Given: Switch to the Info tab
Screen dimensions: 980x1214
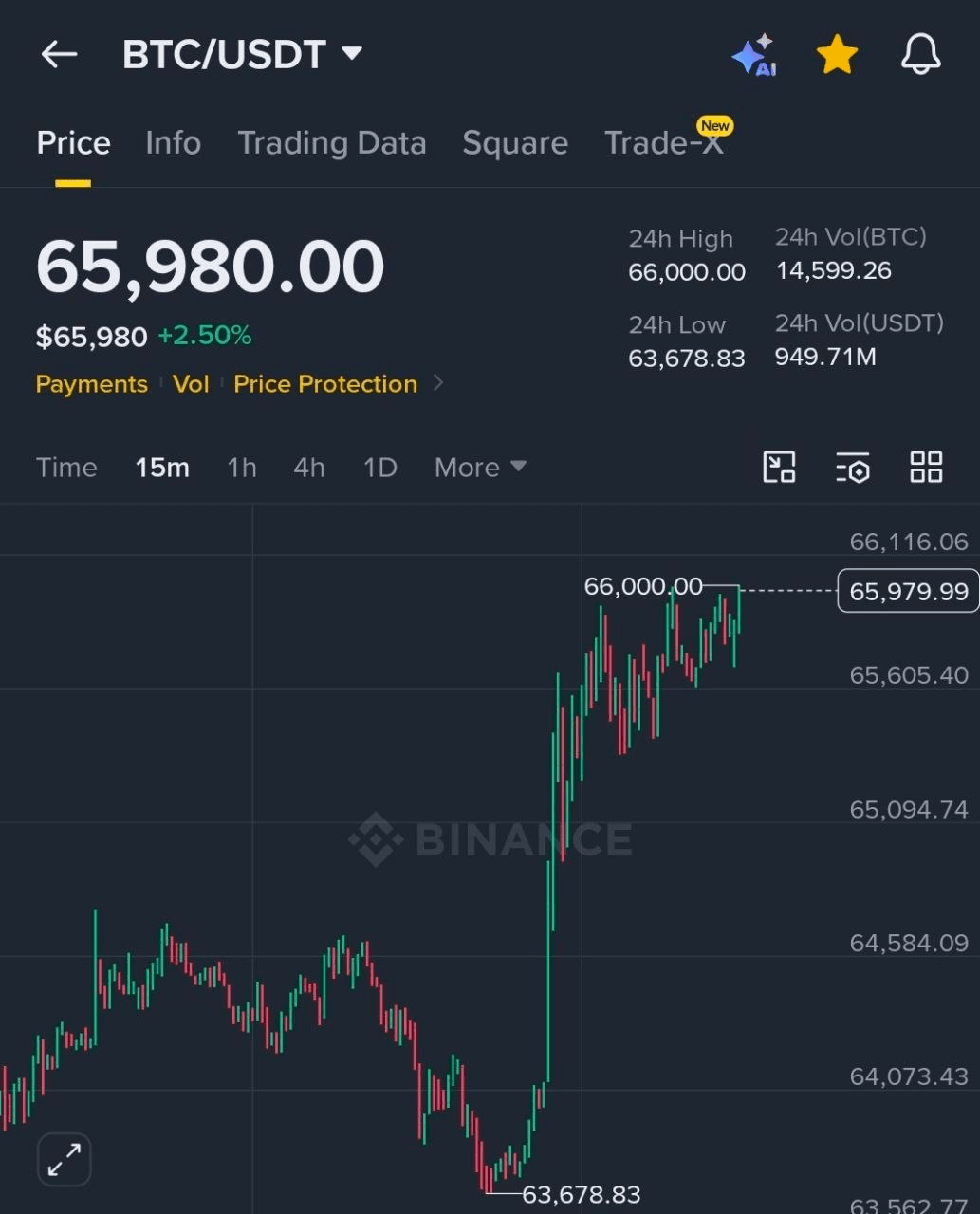Looking at the screenshot, I should point(173,143).
